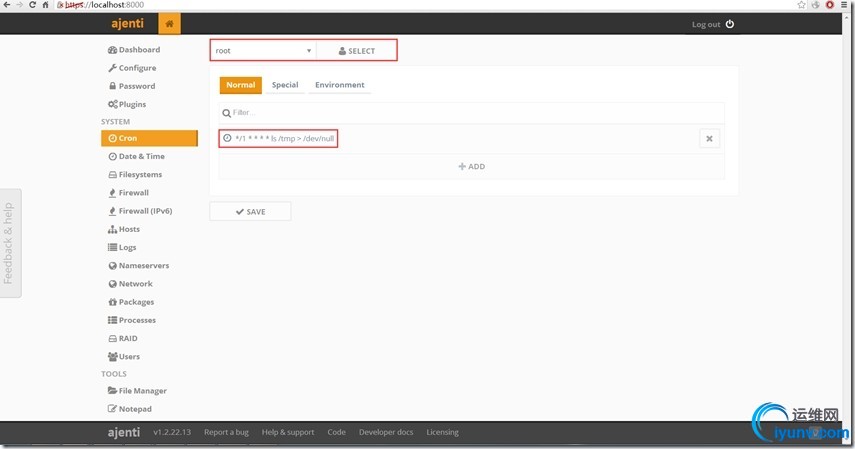Click the browser forward arrow
This screenshot has height=449, width=855.
click(x=20, y=4)
